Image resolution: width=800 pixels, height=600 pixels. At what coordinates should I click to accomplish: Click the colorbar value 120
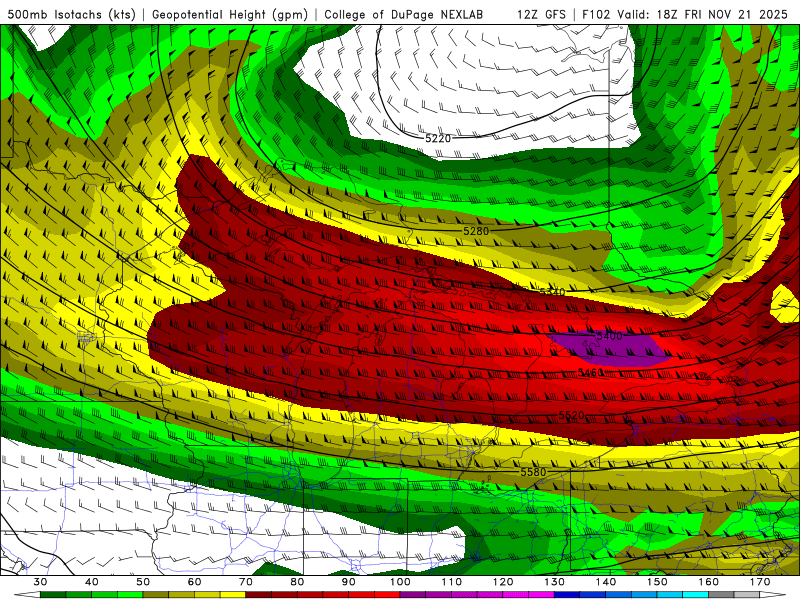503,582
